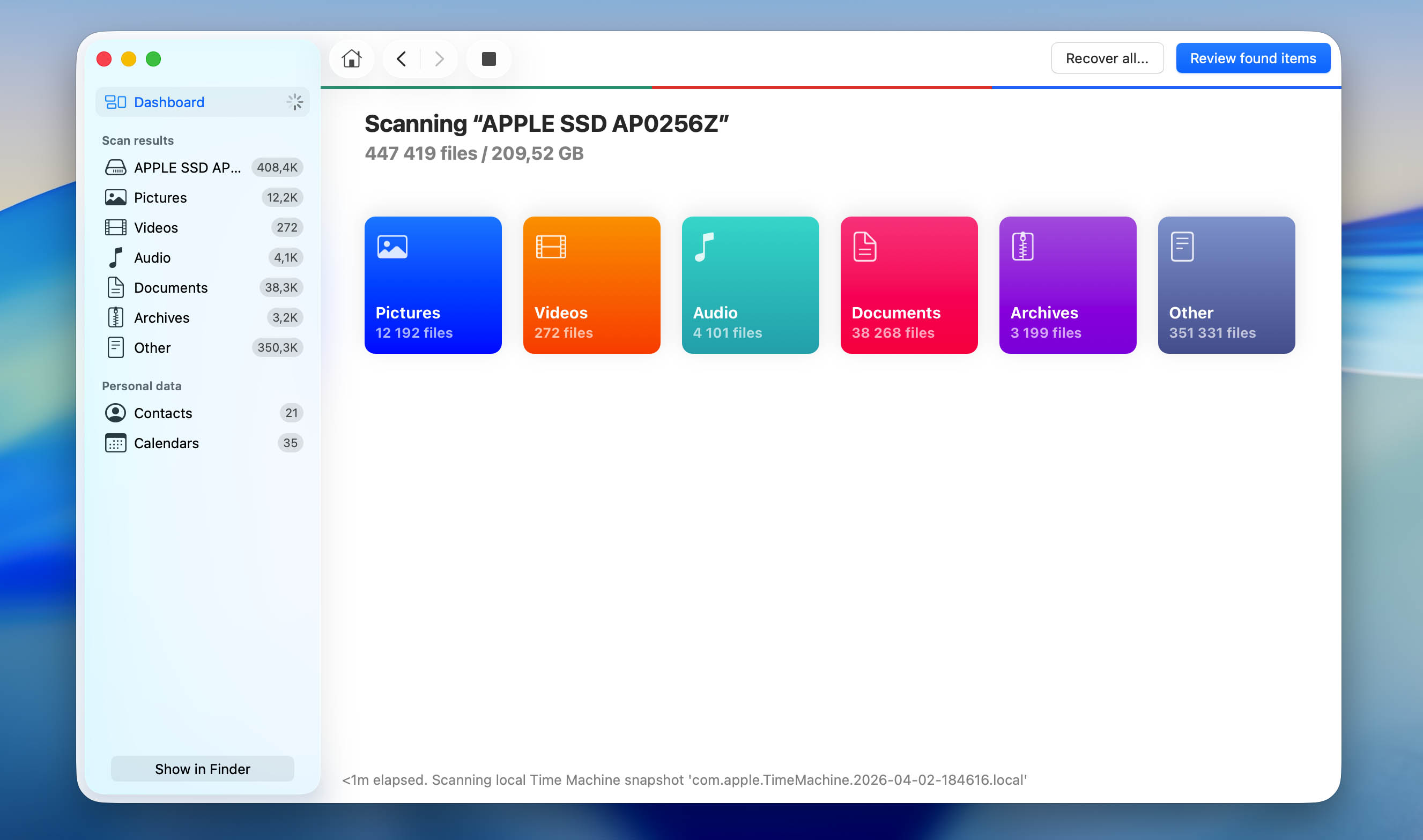Click the 'Personal data' section header
1423x840 pixels.
click(142, 386)
